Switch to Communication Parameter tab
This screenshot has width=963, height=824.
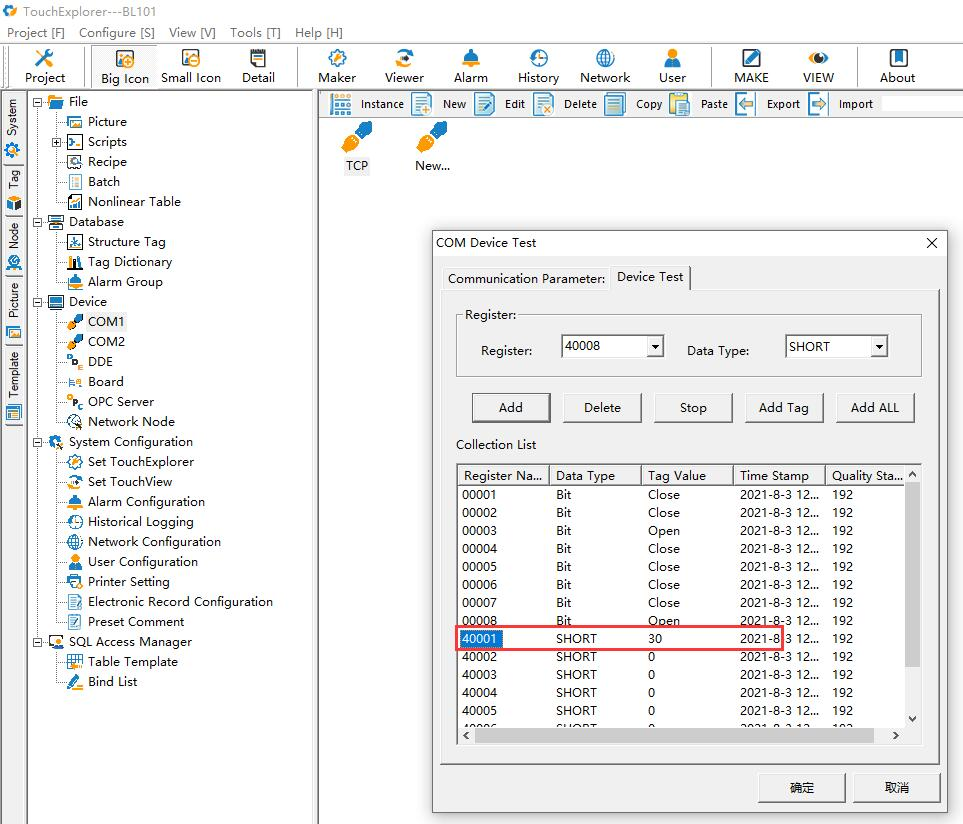pyautogui.click(x=526, y=278)
